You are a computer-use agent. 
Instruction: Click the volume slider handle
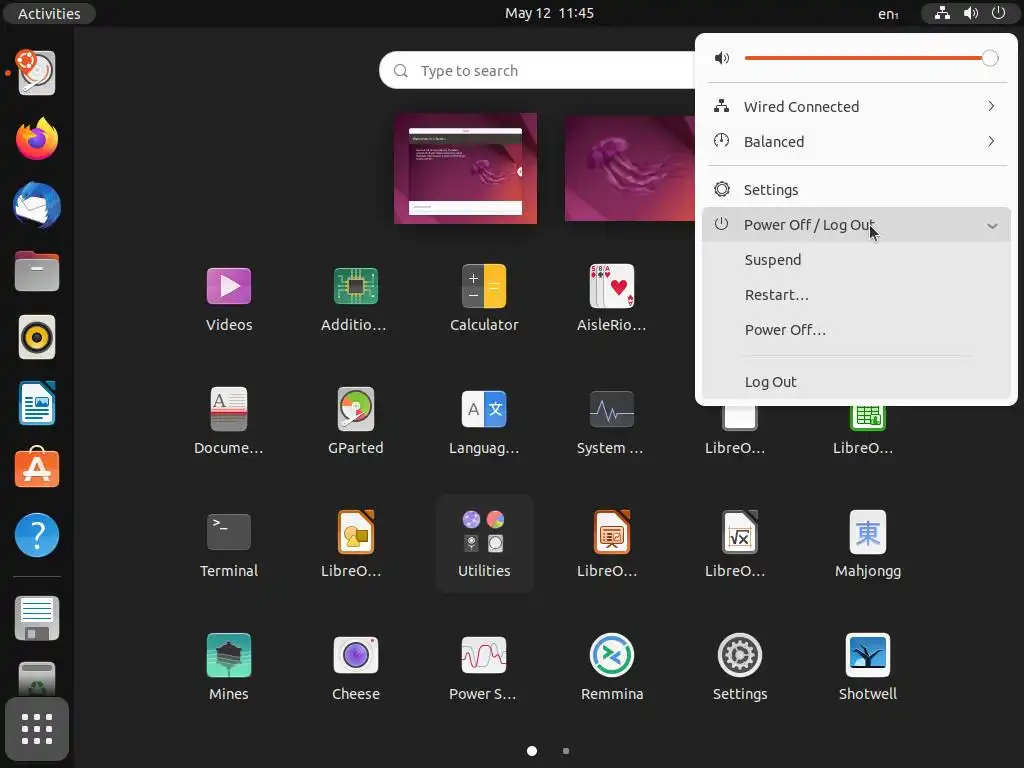pos(990,58)
